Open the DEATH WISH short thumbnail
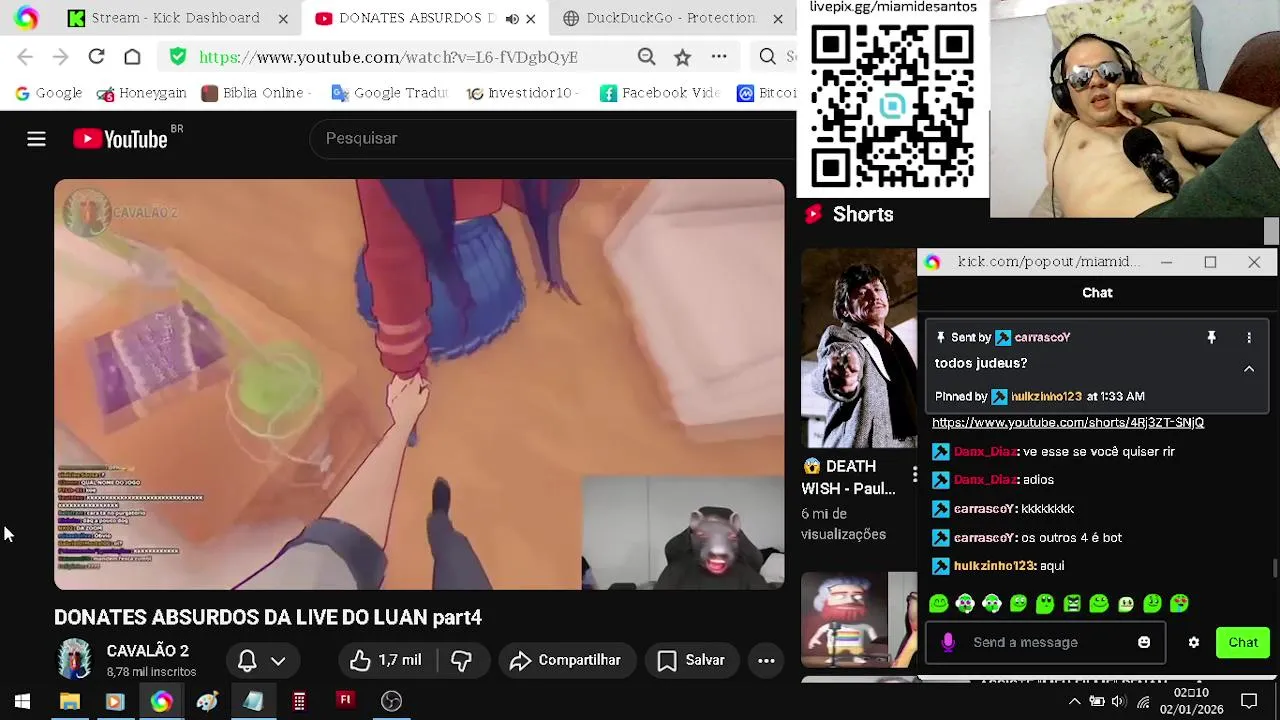The width and height of the screenshot is (1280, 720). click(x=858, y=347)
